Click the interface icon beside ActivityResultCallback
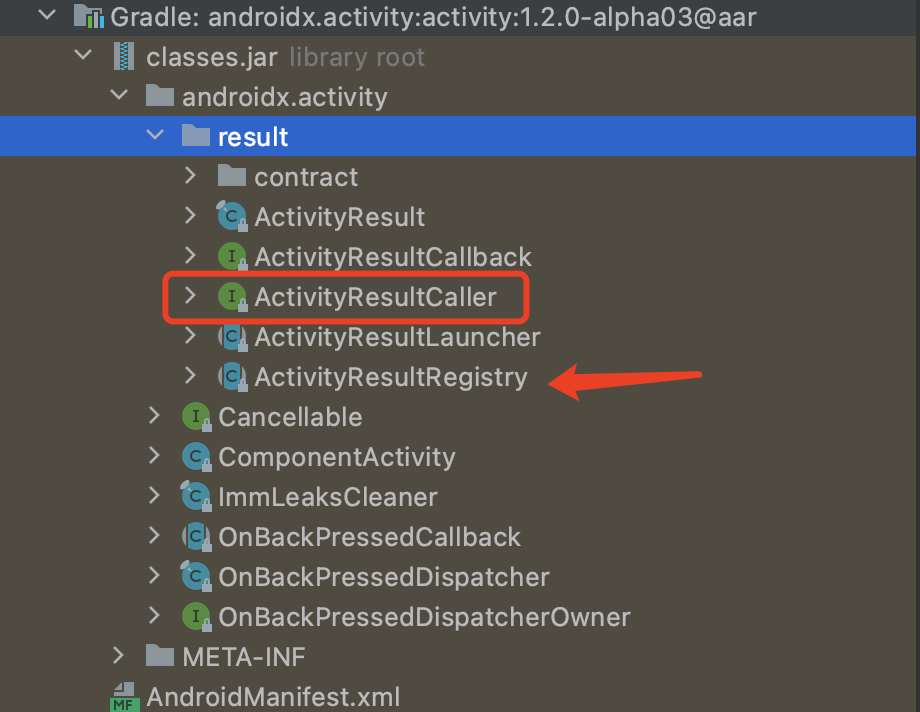Screen dimensions: 920x712 click(x=230, y=256)
